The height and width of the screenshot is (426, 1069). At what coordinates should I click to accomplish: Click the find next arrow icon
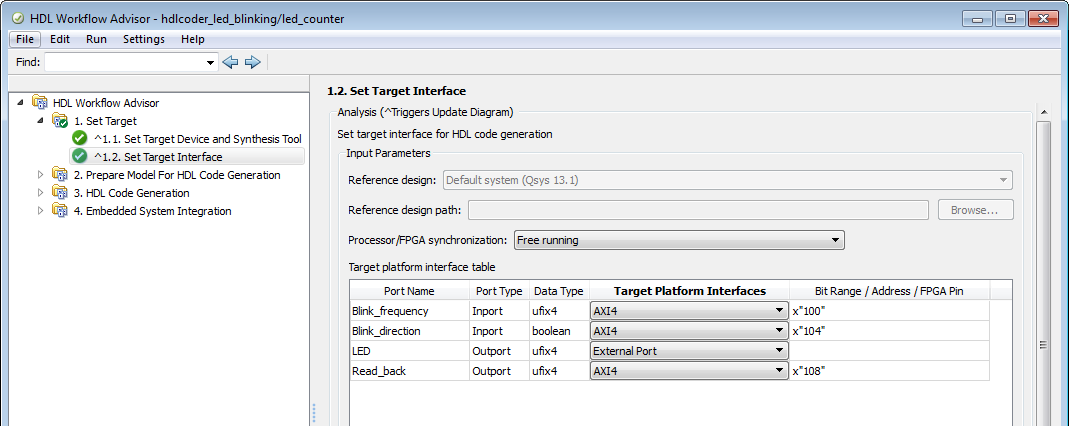[252, 62]
